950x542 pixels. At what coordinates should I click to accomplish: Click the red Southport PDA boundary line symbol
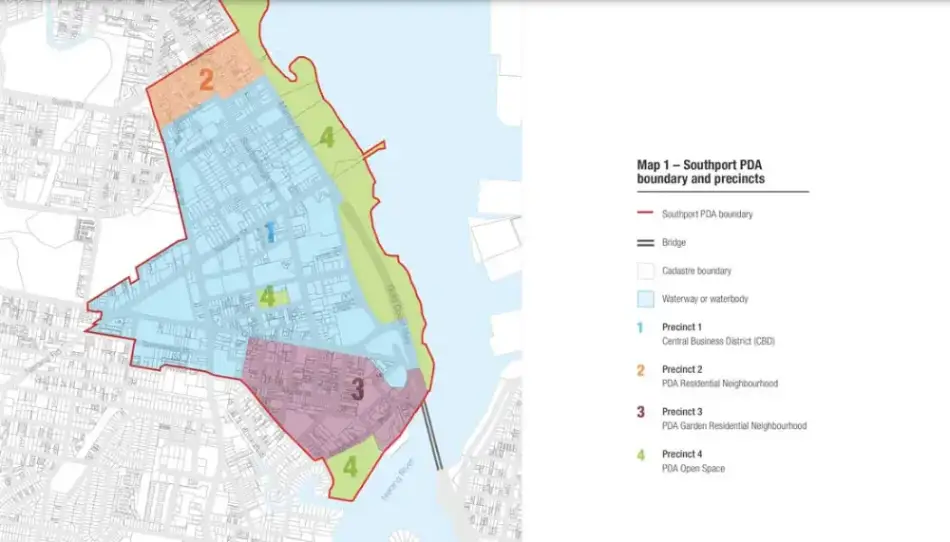[645, 213]
